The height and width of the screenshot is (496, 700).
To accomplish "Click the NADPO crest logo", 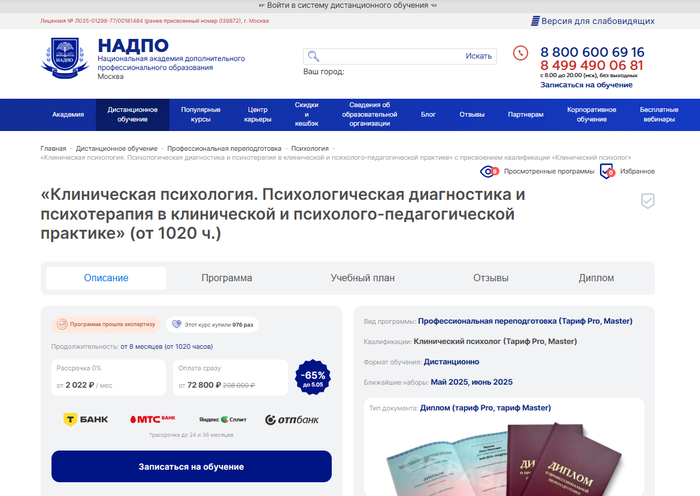I will (x=65, y=58).
